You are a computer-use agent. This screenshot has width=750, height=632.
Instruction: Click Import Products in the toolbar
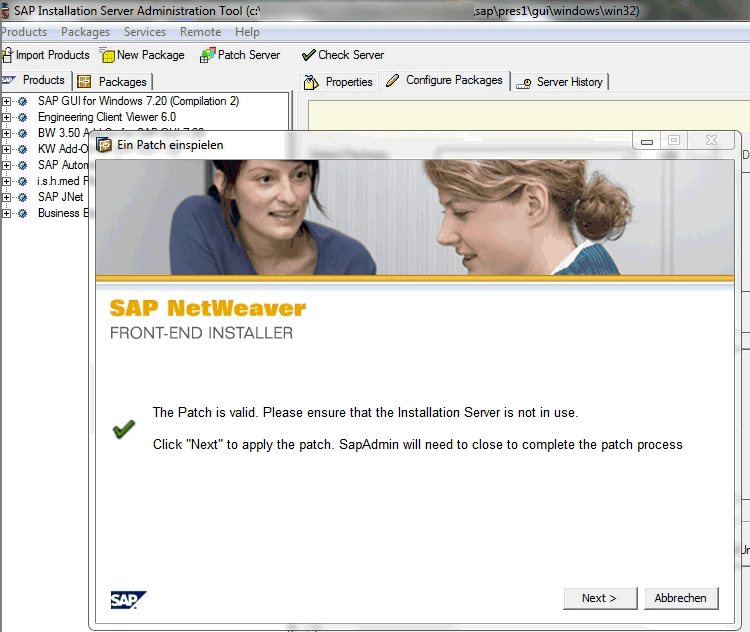(x=46, y=55)
